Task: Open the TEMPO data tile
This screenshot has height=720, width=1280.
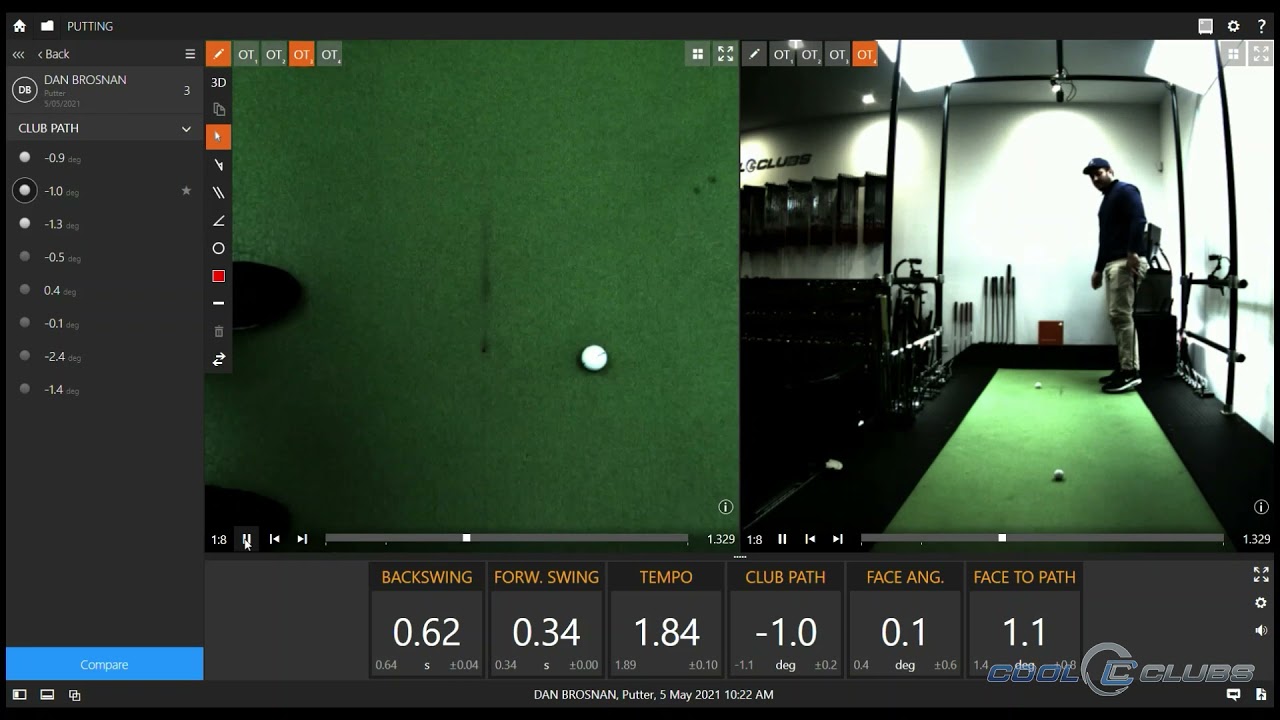Action: [x=666, y=619]
